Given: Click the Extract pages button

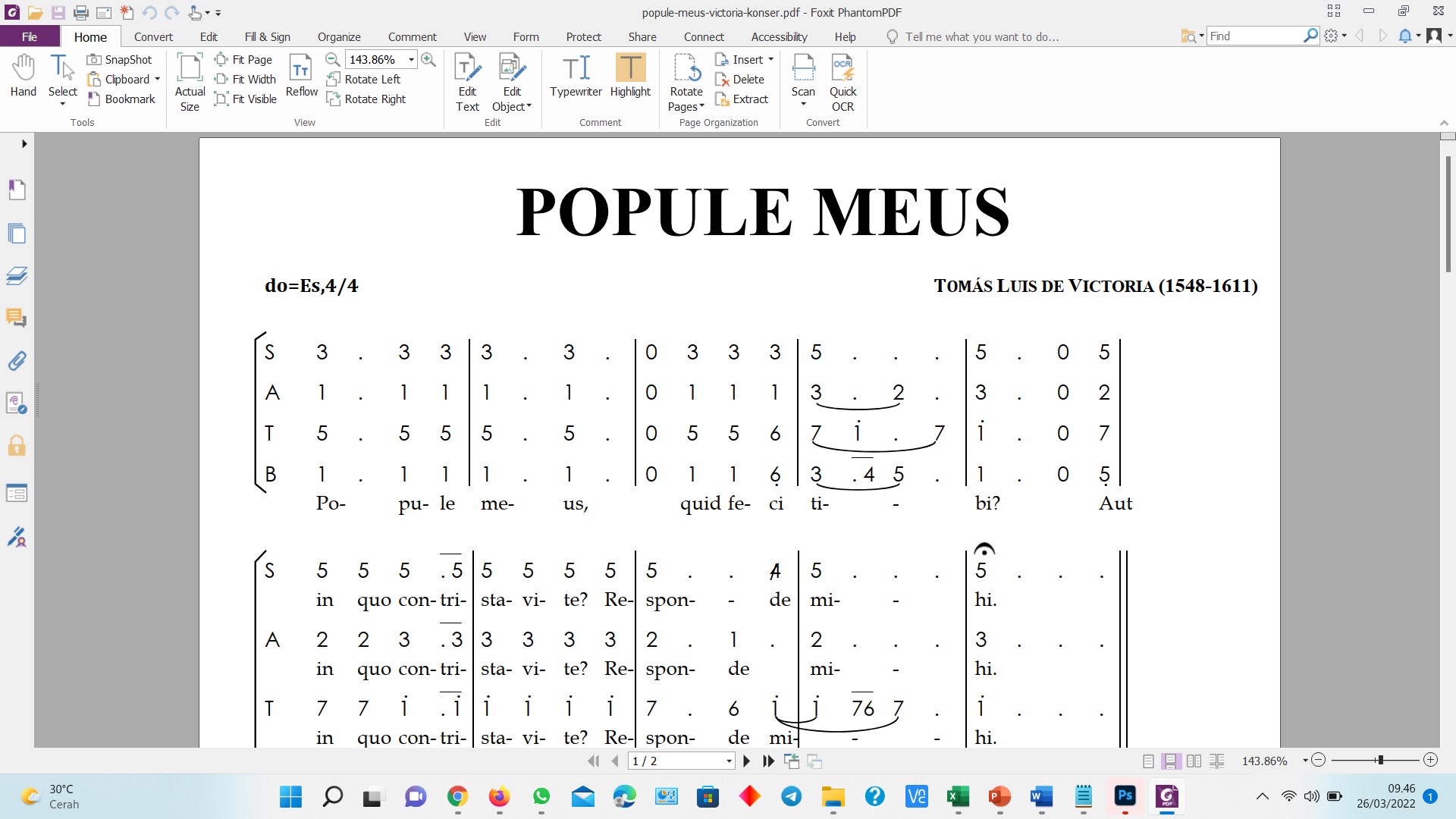Looking at the screenshot, I should (x=742, y=99).
